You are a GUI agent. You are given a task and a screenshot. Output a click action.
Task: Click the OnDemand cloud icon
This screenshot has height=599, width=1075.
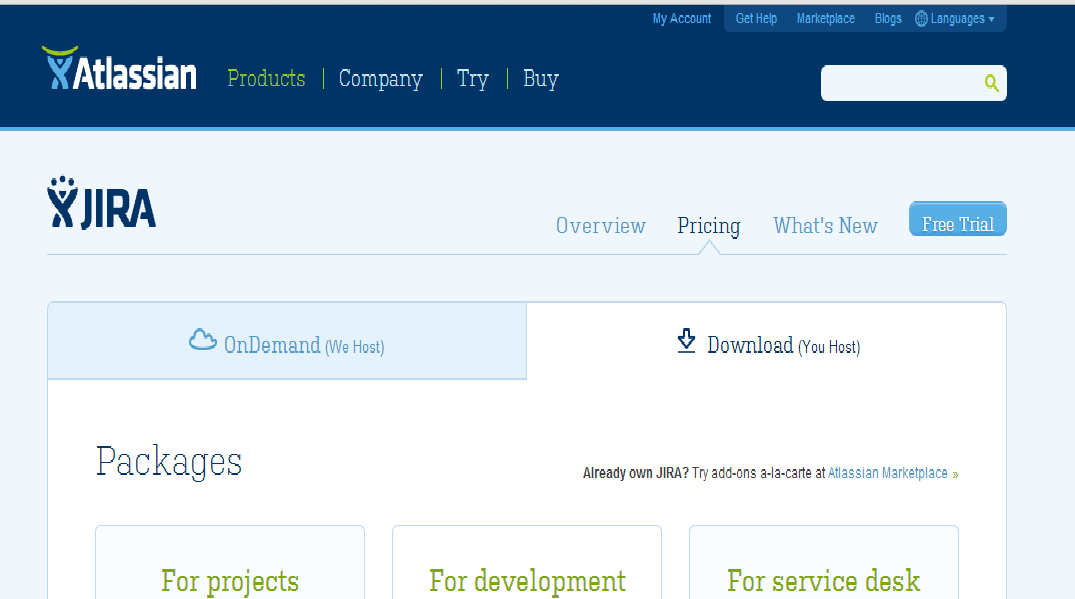click(x=203, y=340)
